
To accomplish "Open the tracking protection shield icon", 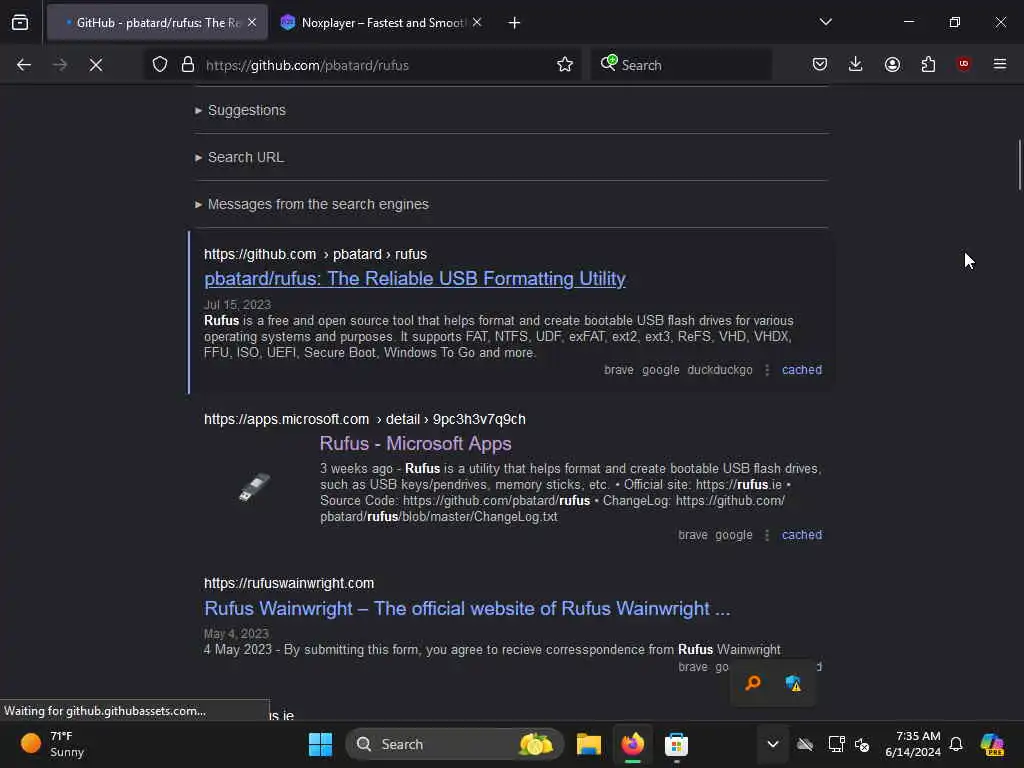I will 160,65.
